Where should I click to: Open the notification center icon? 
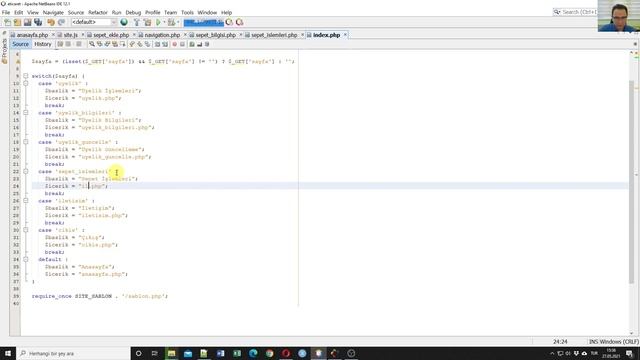click(630, 353)
